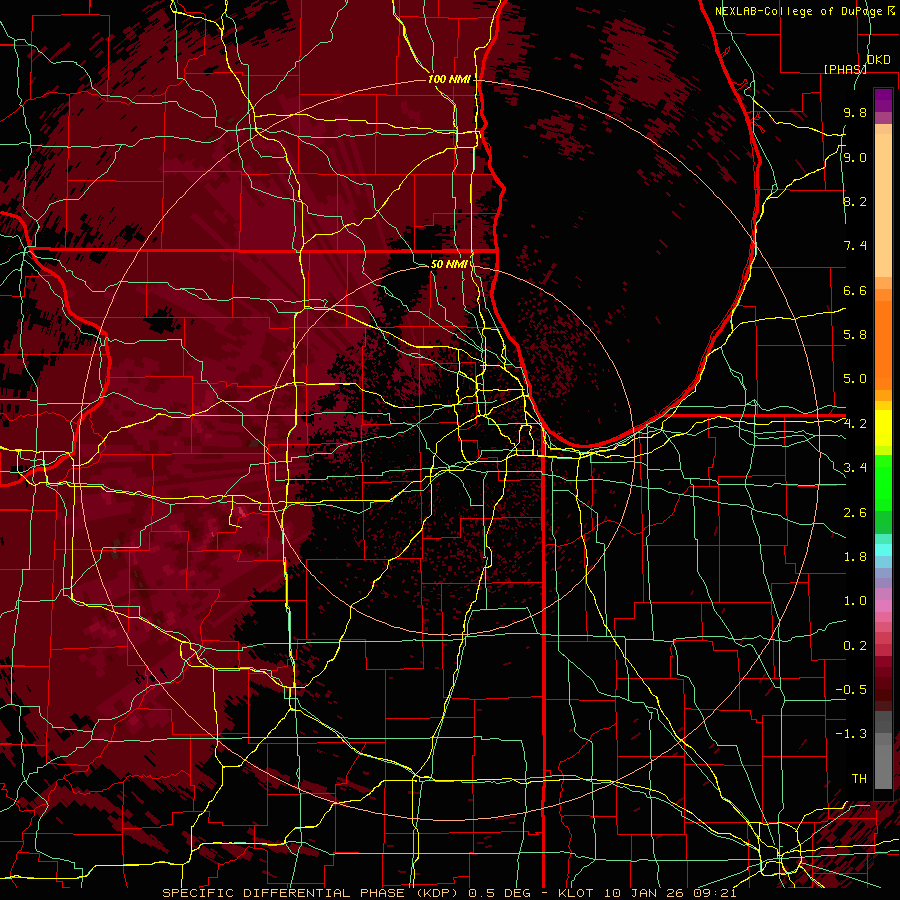900x900 pixels.
Task: Click the 4.2 scale value
Action: (855, 424)
